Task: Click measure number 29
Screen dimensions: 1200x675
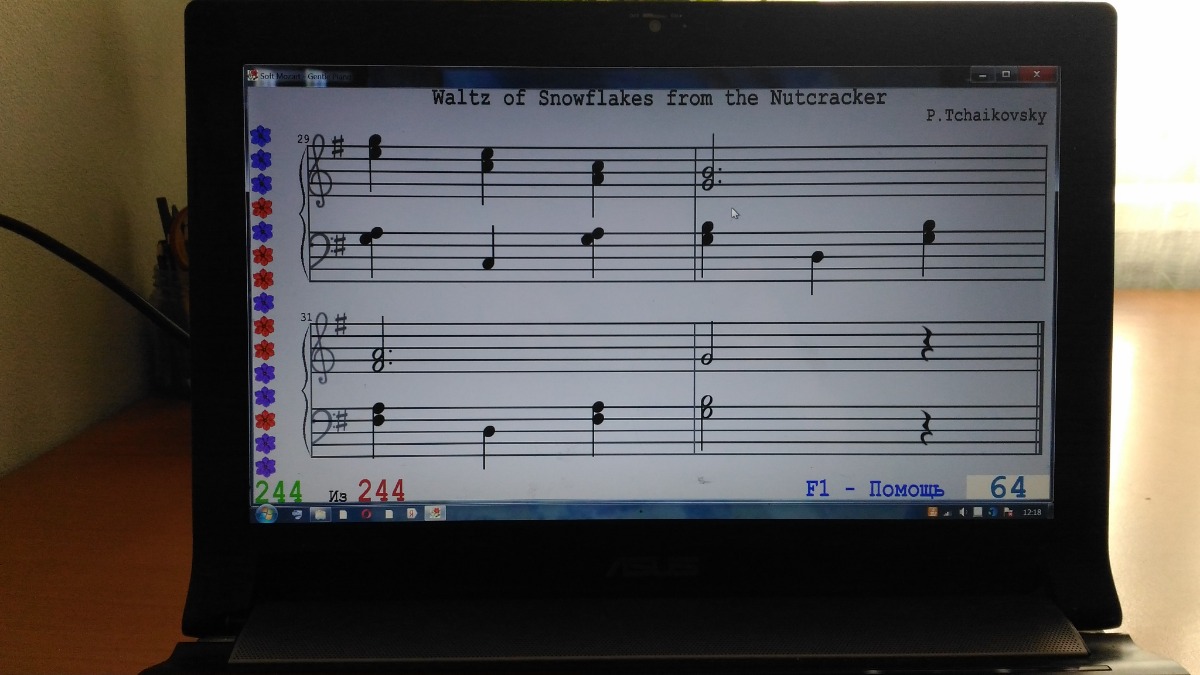Action: click(303, 139)
